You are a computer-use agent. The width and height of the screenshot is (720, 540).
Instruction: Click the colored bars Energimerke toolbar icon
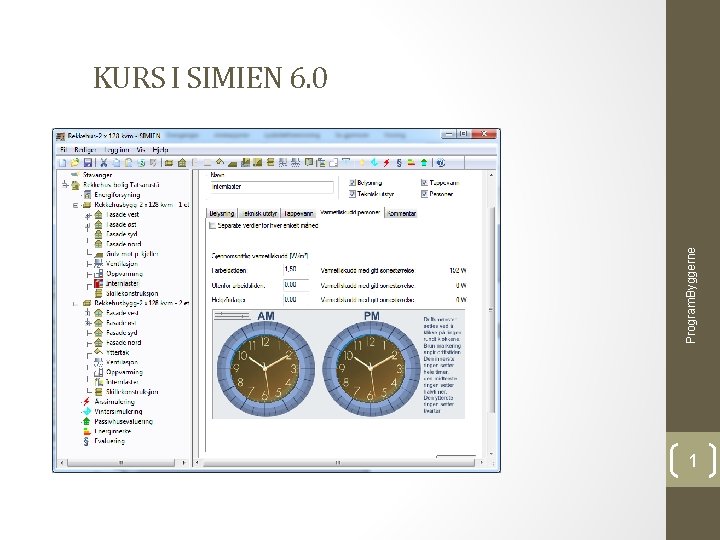(411, 163)
